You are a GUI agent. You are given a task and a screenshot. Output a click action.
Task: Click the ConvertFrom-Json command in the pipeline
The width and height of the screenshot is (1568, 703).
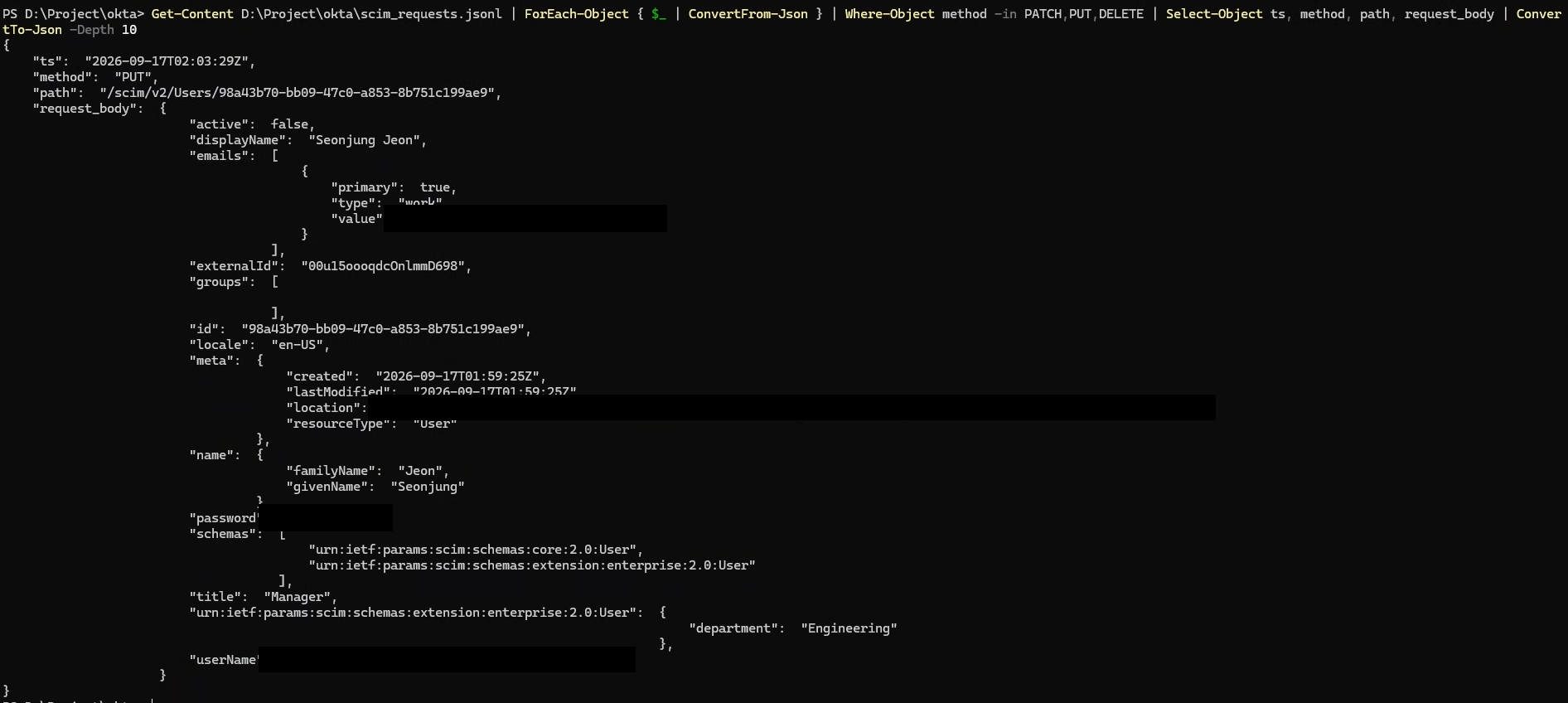pos(748,14)
